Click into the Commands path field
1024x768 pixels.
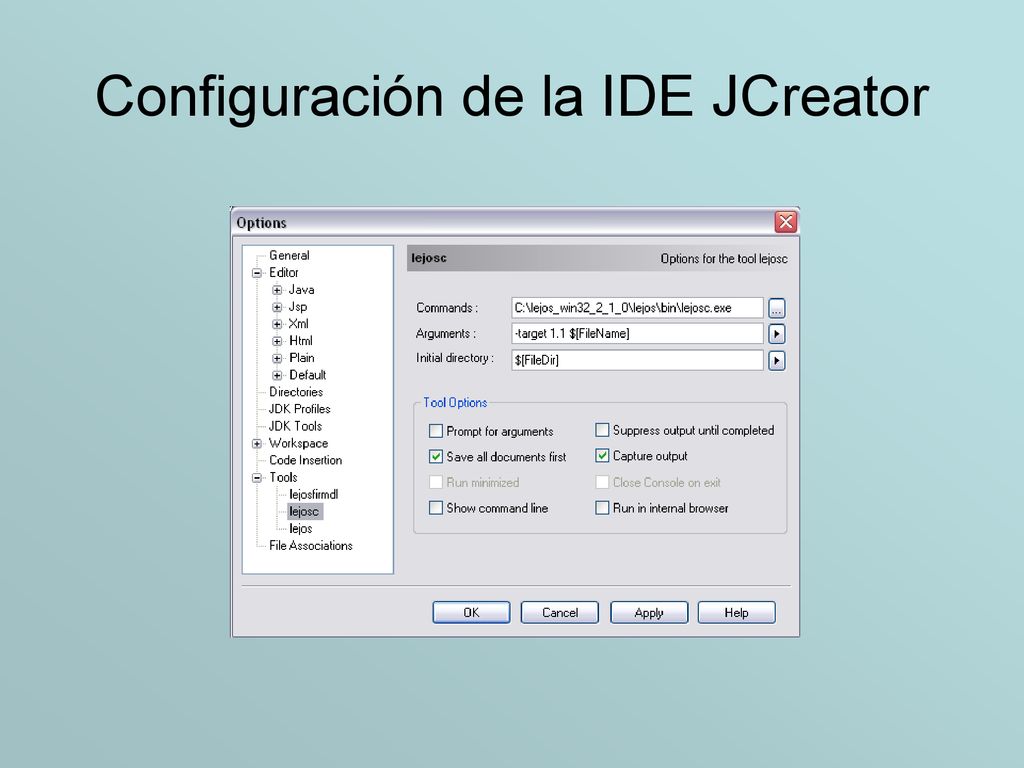(637, 308)
